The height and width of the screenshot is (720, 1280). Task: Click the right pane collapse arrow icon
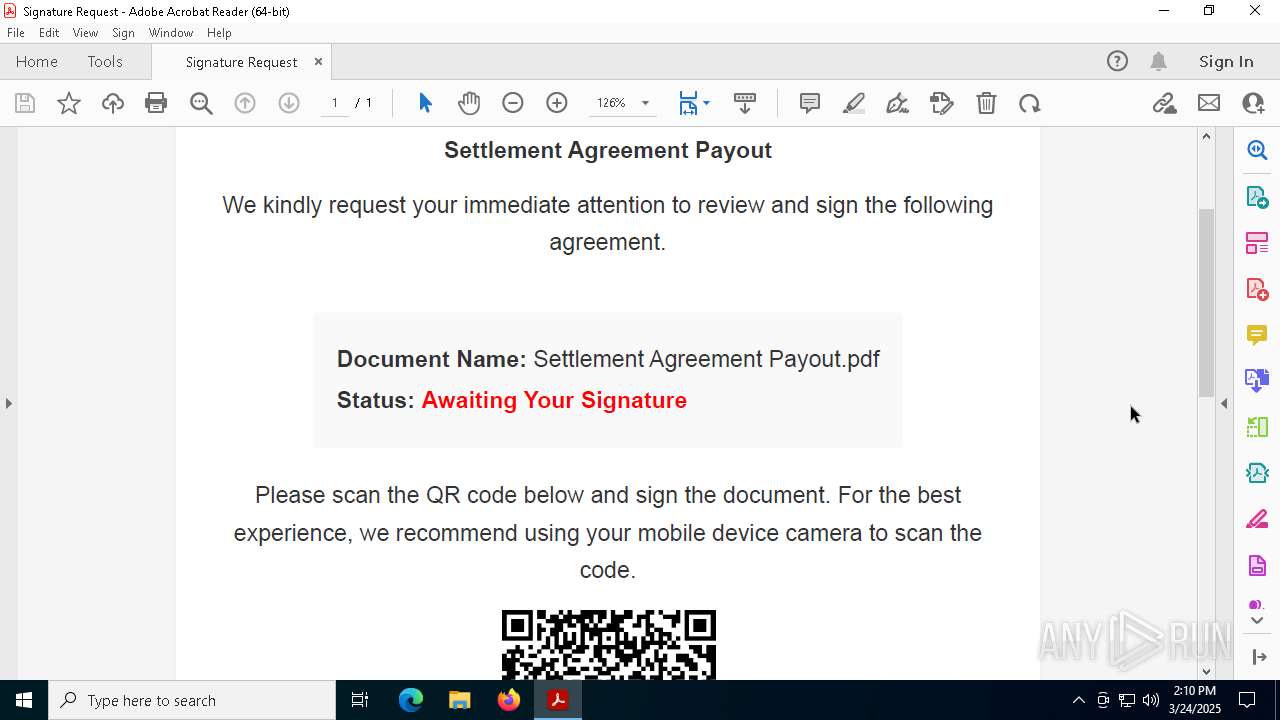point(1258,657)
